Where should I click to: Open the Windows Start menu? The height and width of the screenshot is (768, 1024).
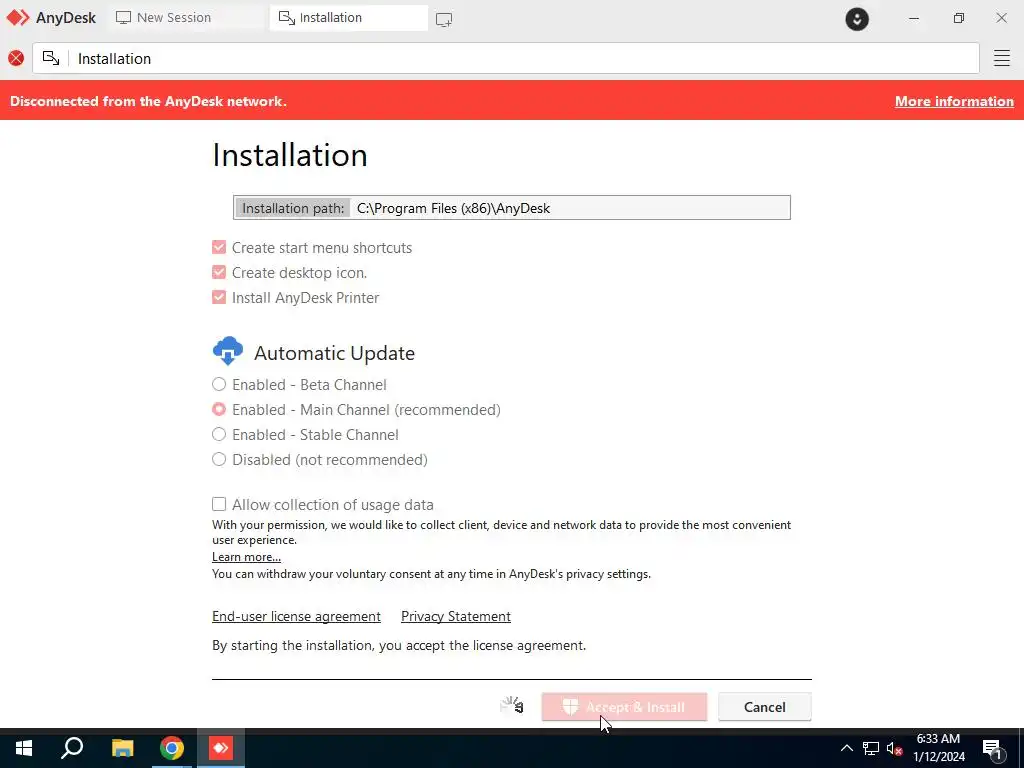[24, 748]
